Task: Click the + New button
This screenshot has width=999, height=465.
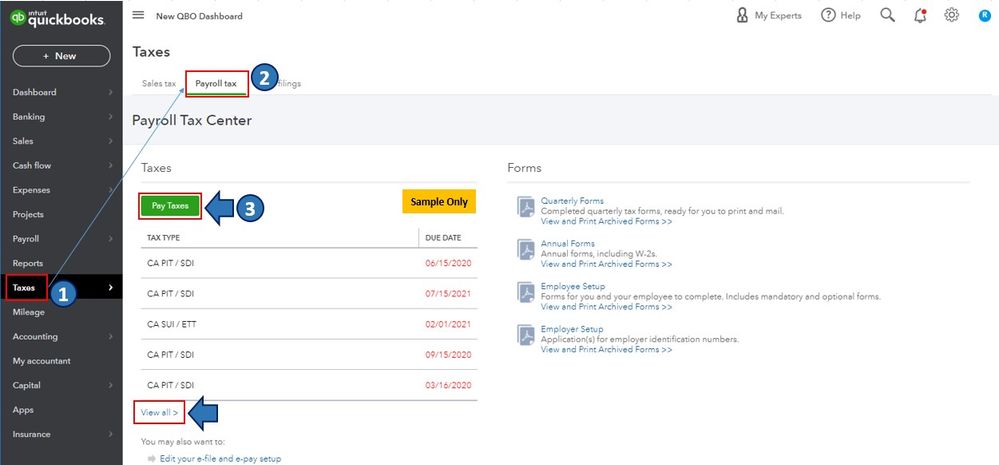Action: (60, 56)
